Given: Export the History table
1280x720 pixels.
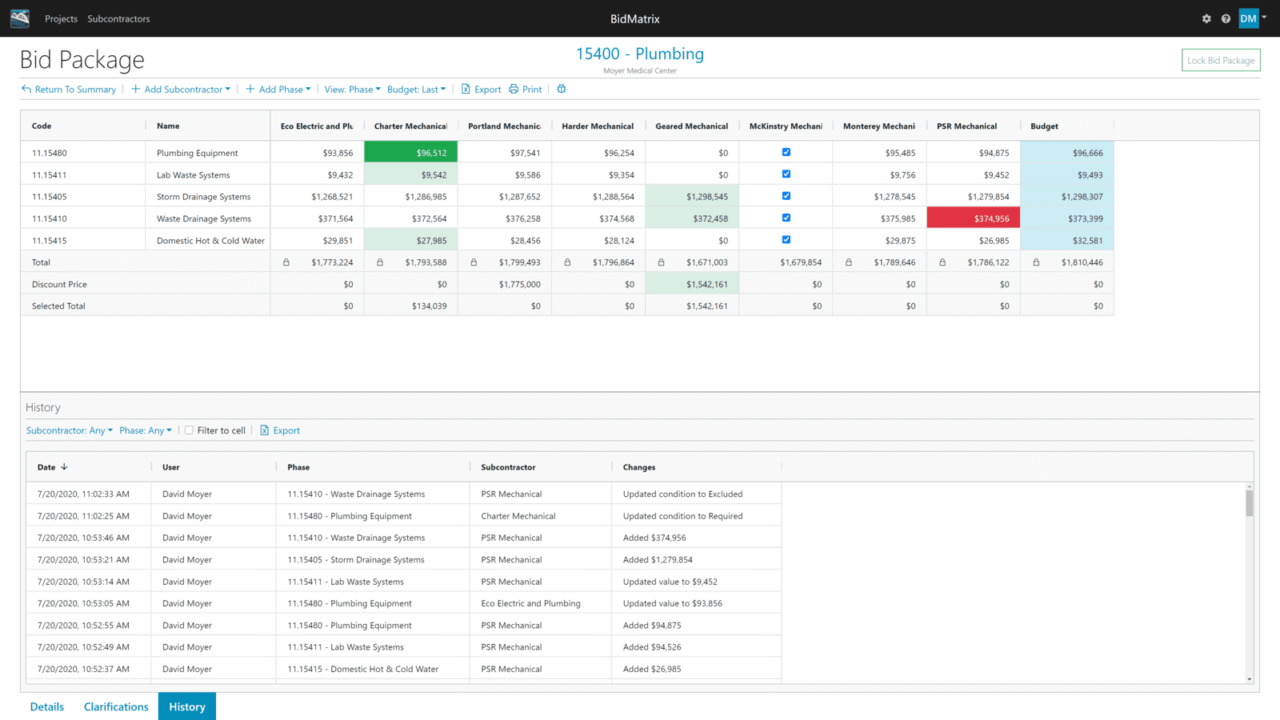Looking at the screenshot, I should pyautogui.click(x=279, y=431).
